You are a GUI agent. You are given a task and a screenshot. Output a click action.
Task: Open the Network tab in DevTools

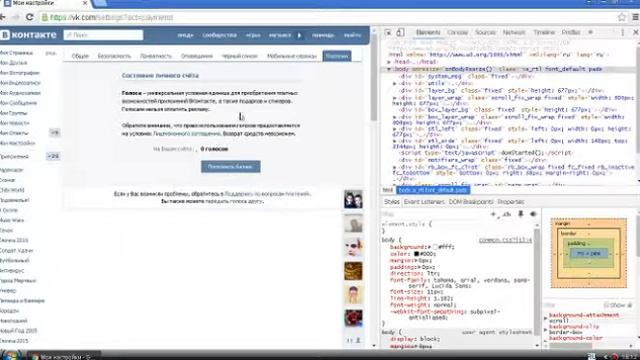(x=513, y=32)
